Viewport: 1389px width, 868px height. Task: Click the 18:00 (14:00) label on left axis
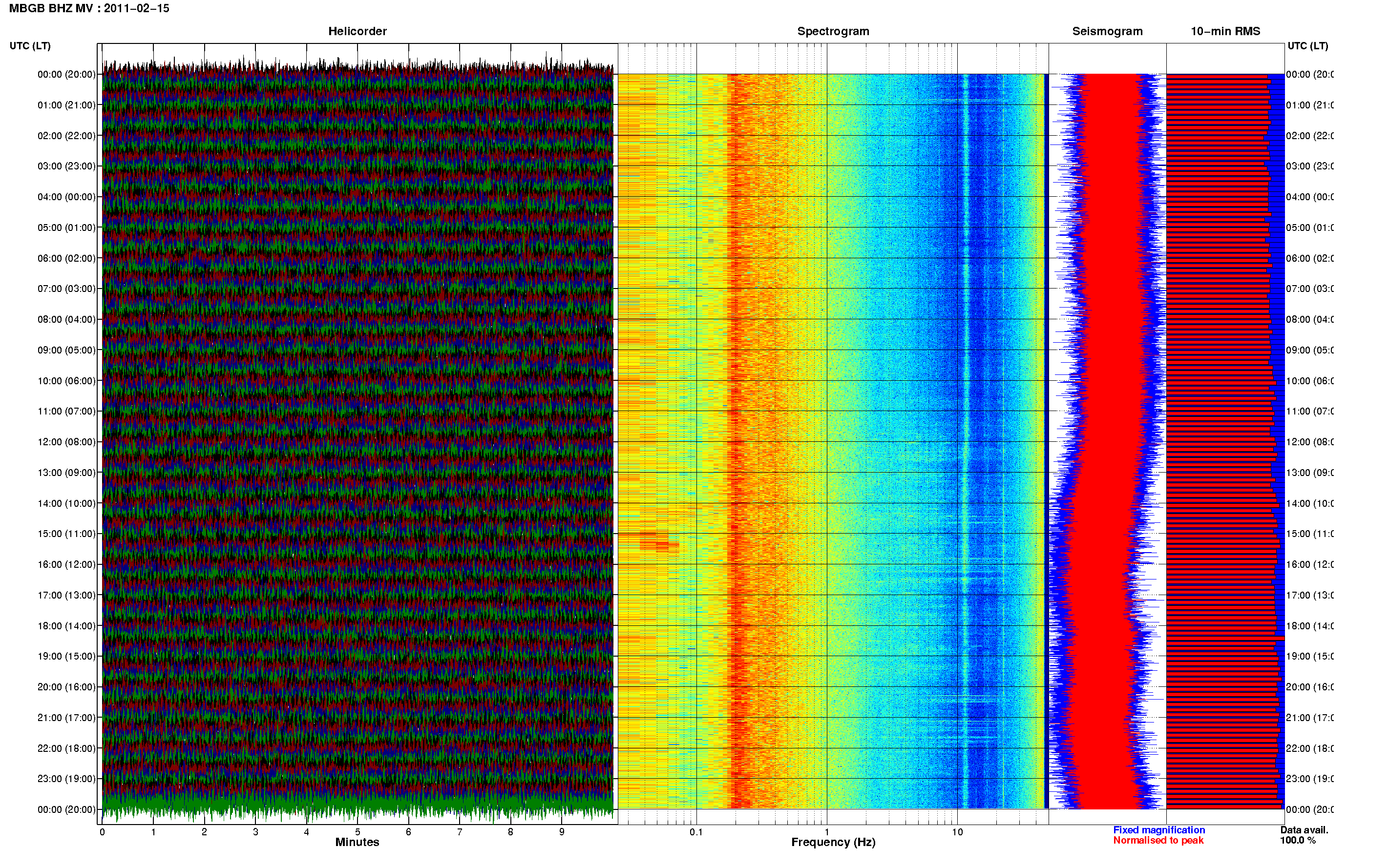pyautogui.click(x=66, y=626)
